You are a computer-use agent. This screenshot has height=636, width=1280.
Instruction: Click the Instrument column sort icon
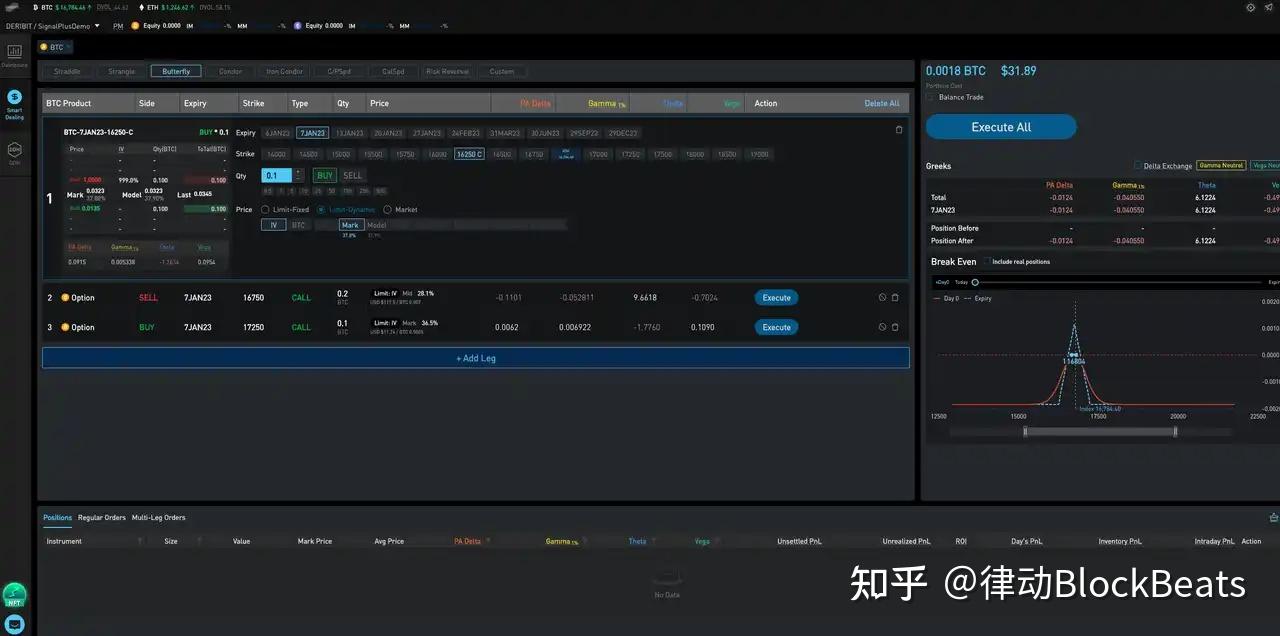point(140,541)
